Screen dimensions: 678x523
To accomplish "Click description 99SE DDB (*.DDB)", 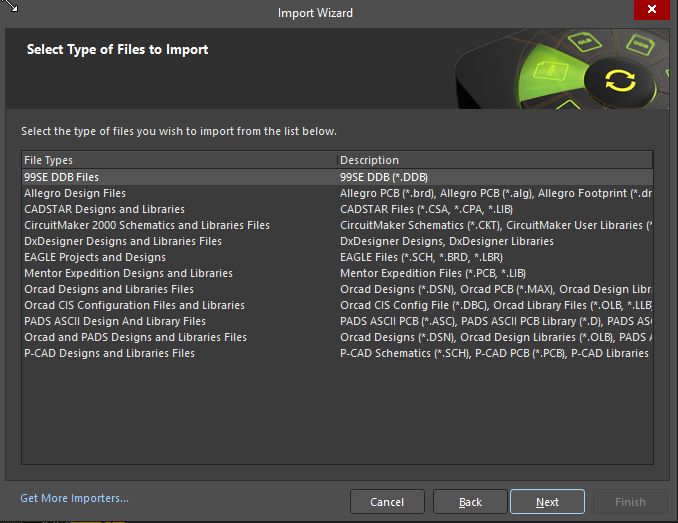I will coord(384,177).
